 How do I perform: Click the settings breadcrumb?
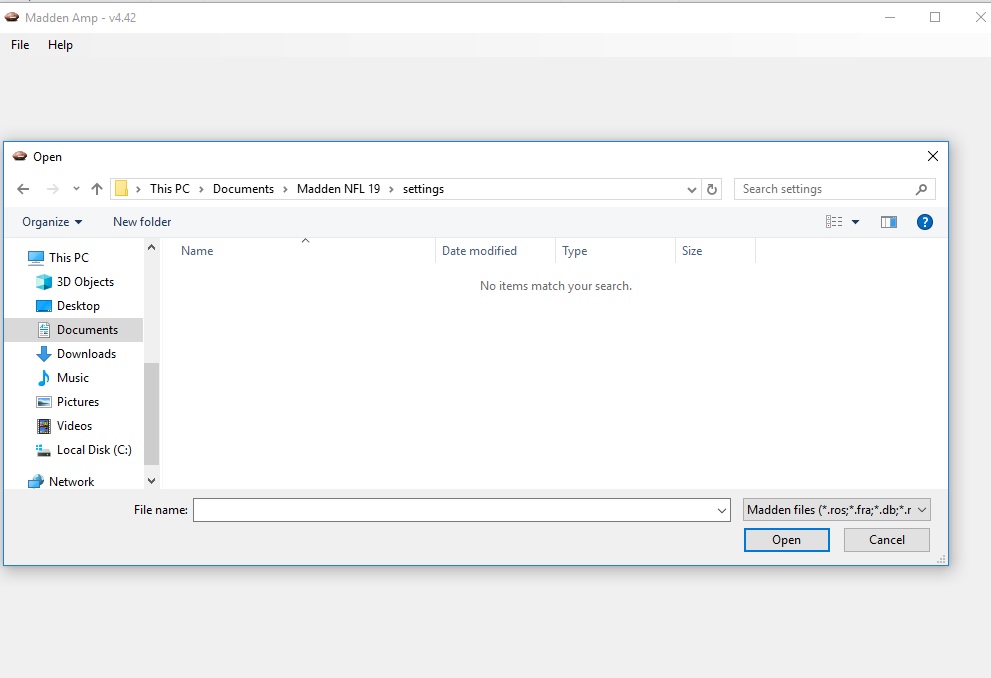click(423, 189)
